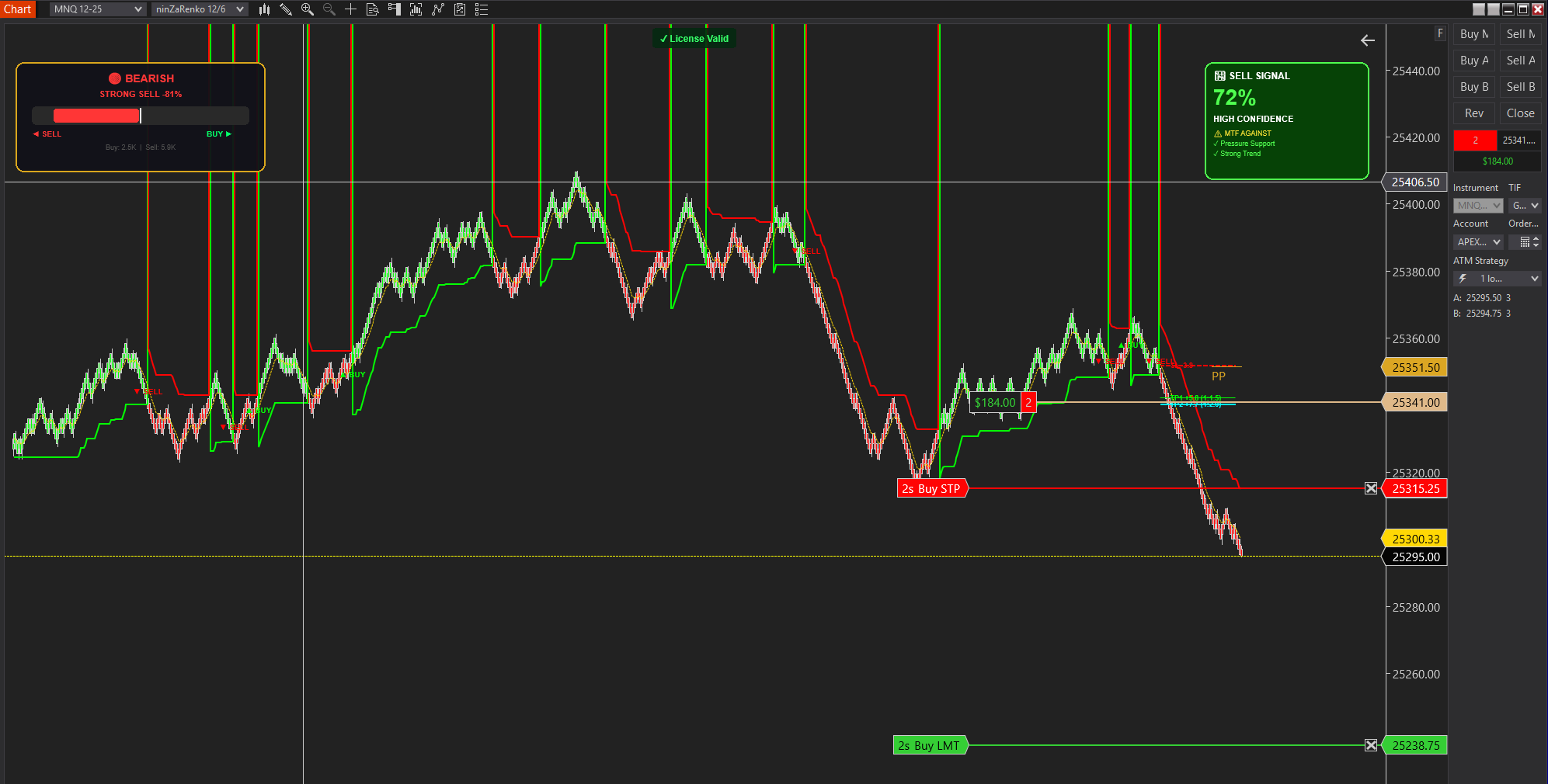Click the 25406.50 crosshair price marker
Image resolution: width=1548 pixels, height=784 pixels.
(1415, 182)
